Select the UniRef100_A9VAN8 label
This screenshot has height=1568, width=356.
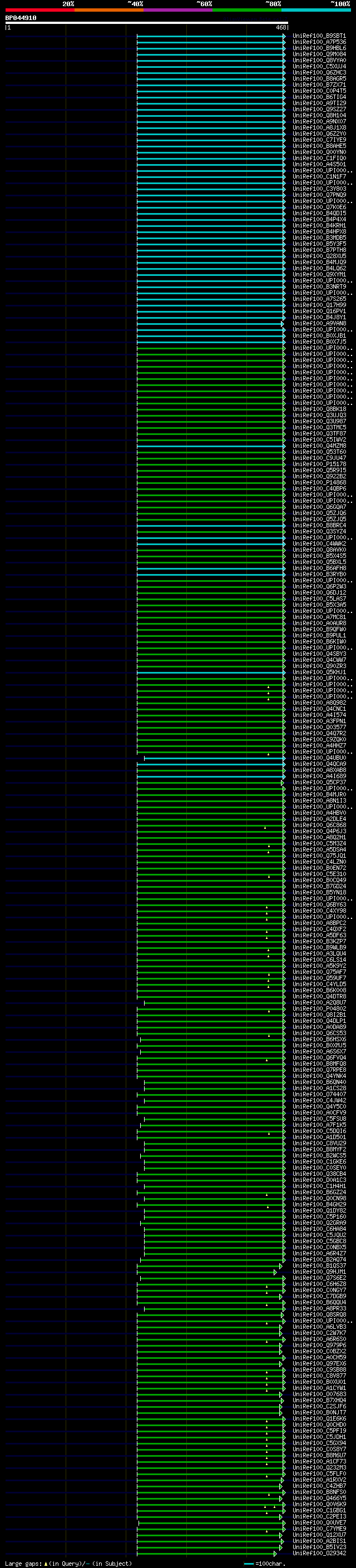coord(319,323)
